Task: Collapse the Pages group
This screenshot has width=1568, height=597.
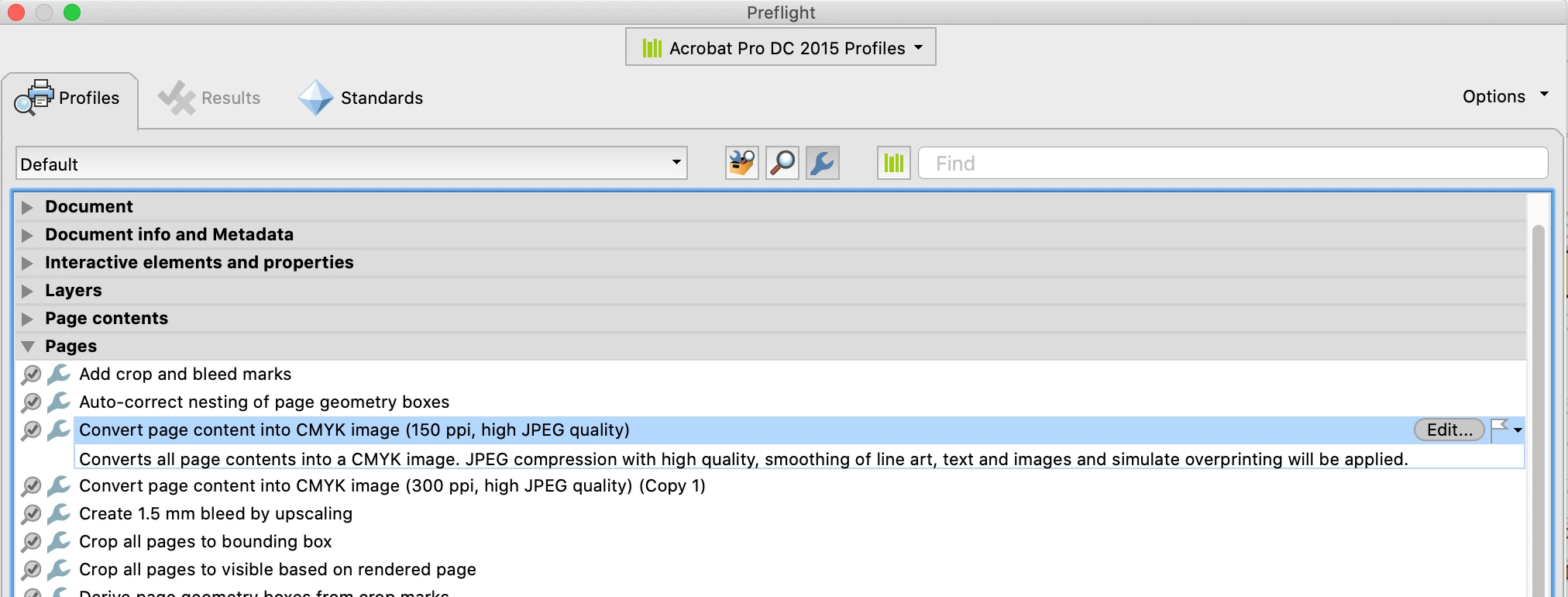Action: [28, 347]
